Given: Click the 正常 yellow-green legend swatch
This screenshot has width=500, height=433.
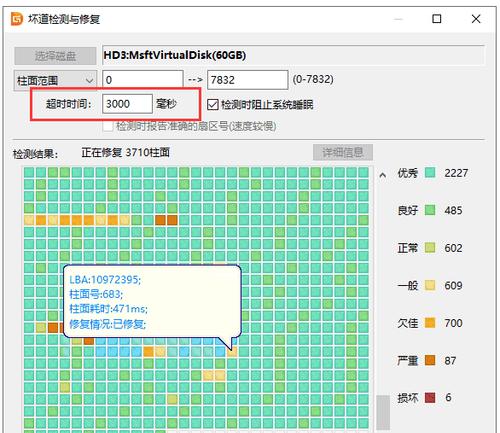Looking at the screenshot, I should [x=430, y=248].
